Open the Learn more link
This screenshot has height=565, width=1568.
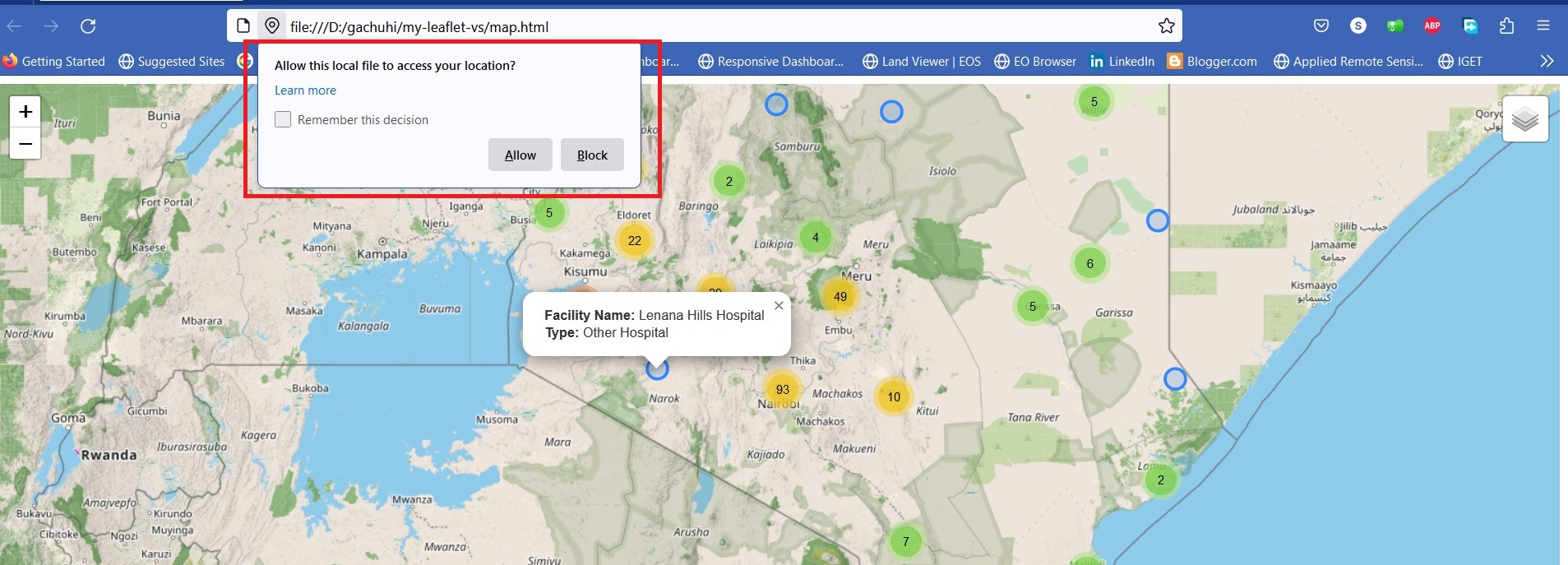[x=305, y=90]
